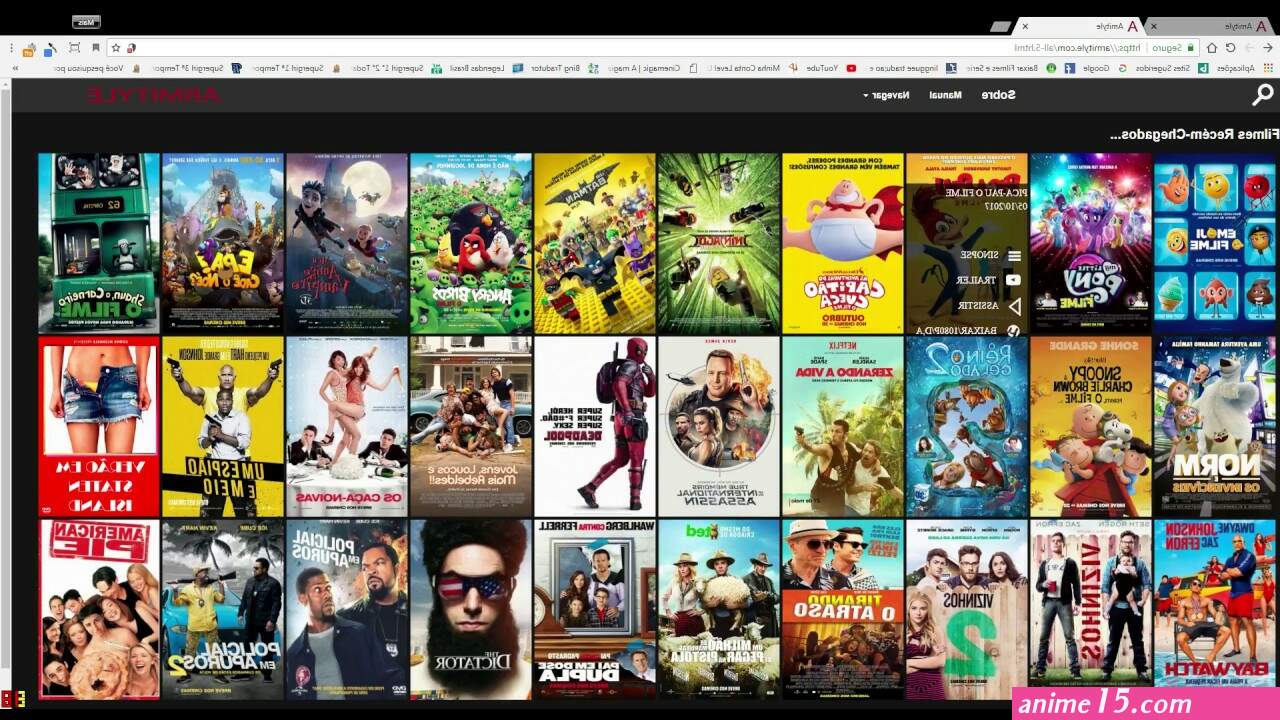This screenshot has height=720, width=1280.
Task: Click the square-frame screenshot extension icon
Action: coord(74,47)
